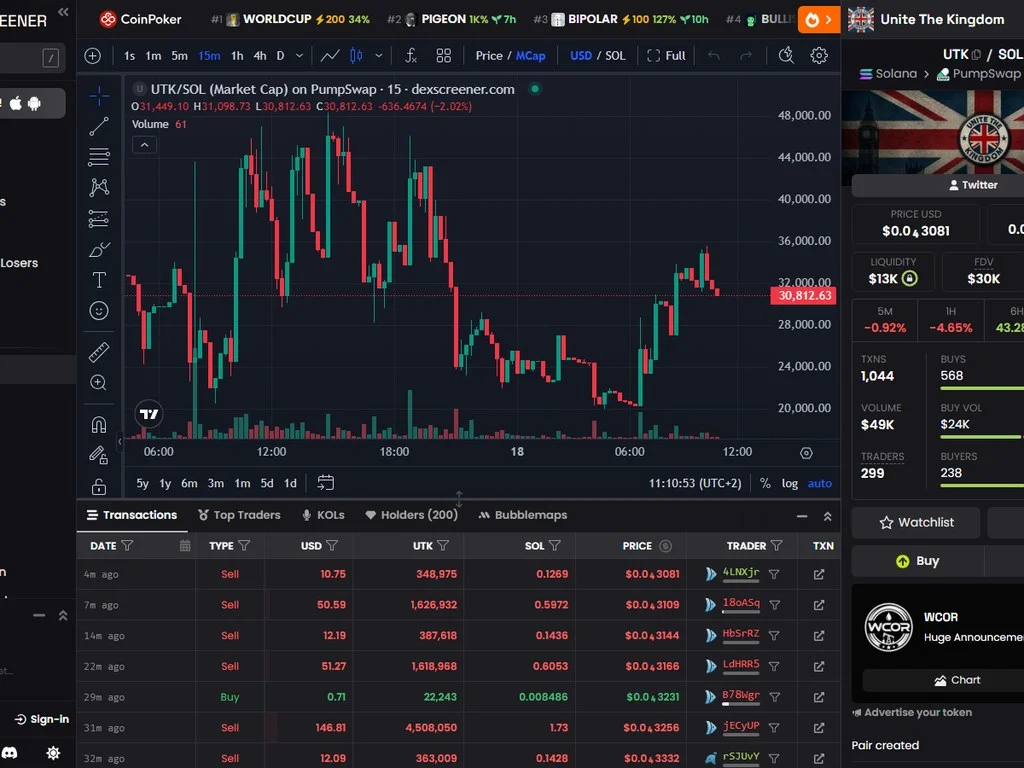Select the 1s timeframe
Image resolution: width=1024 pixels, height=768 pixels.
(x=129, y=56)
